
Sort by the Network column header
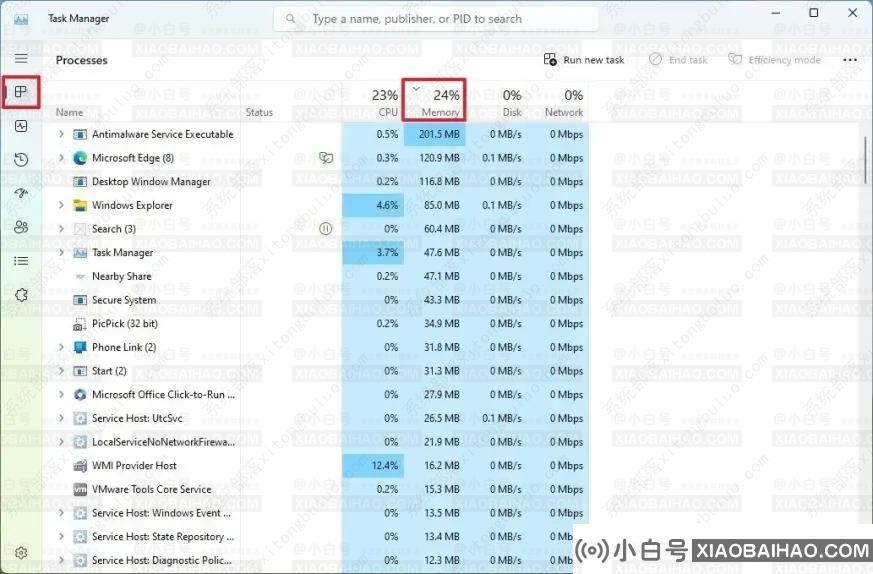558,101
